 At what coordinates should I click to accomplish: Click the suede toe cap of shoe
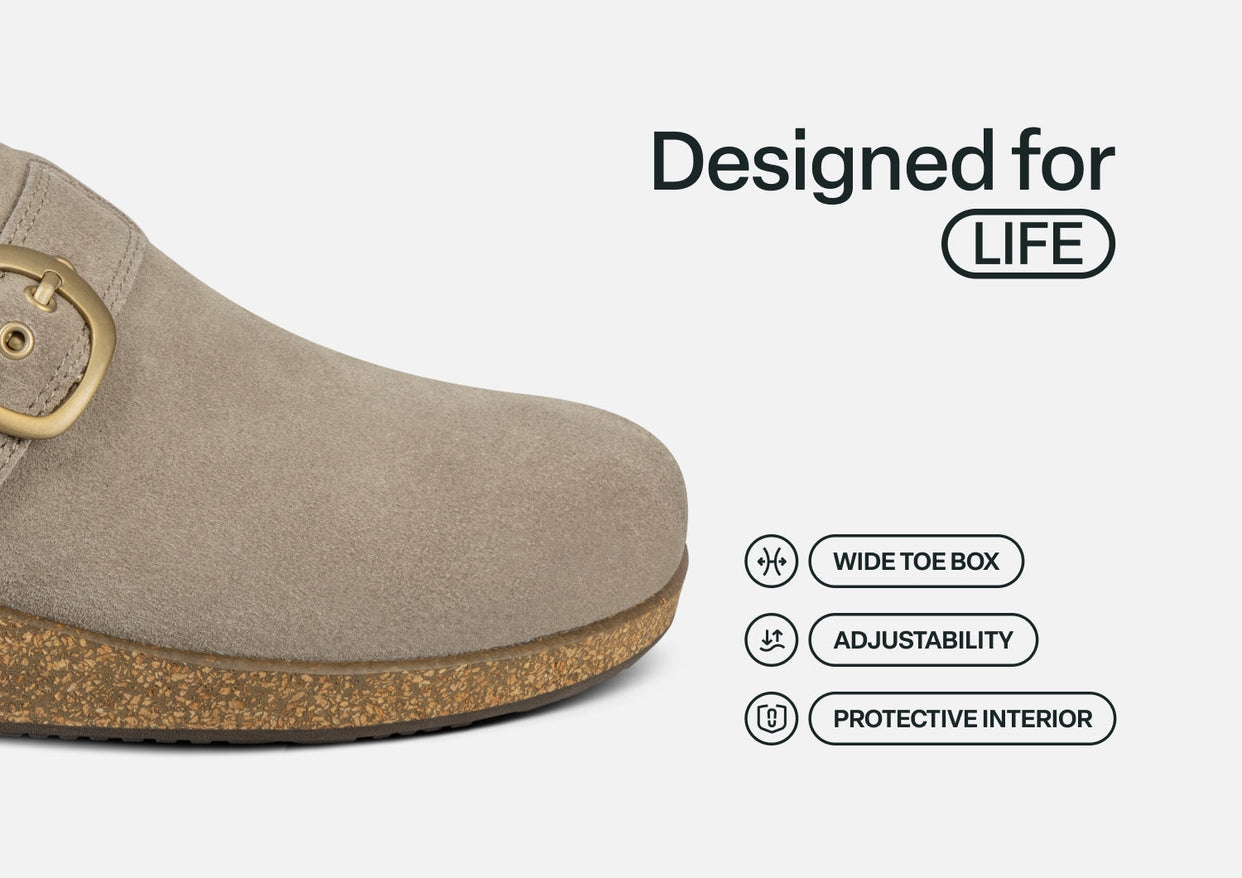pos(560,500)
